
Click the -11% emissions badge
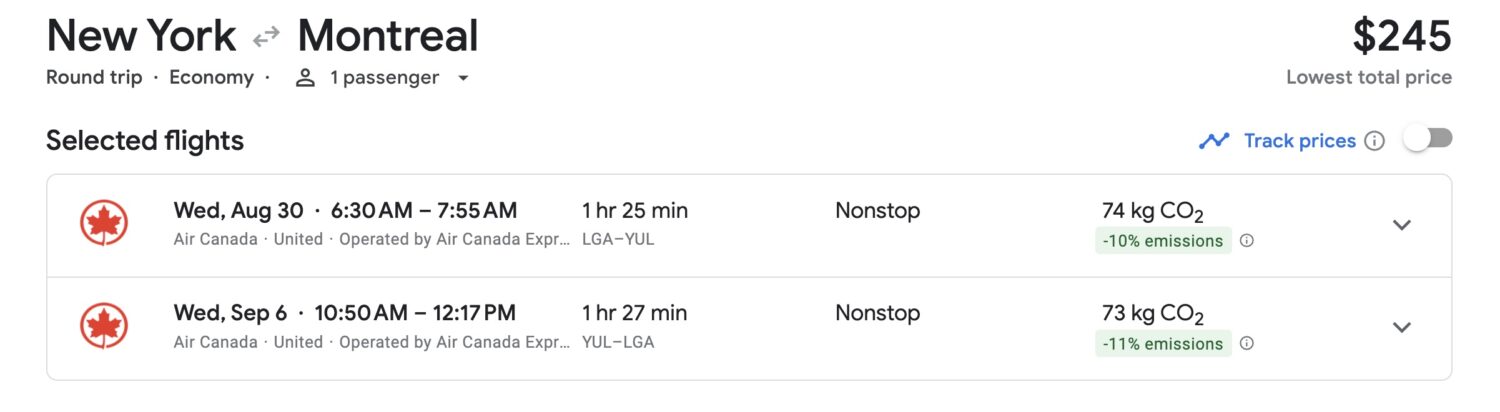pyautogui.click(x=1163, y=344)
